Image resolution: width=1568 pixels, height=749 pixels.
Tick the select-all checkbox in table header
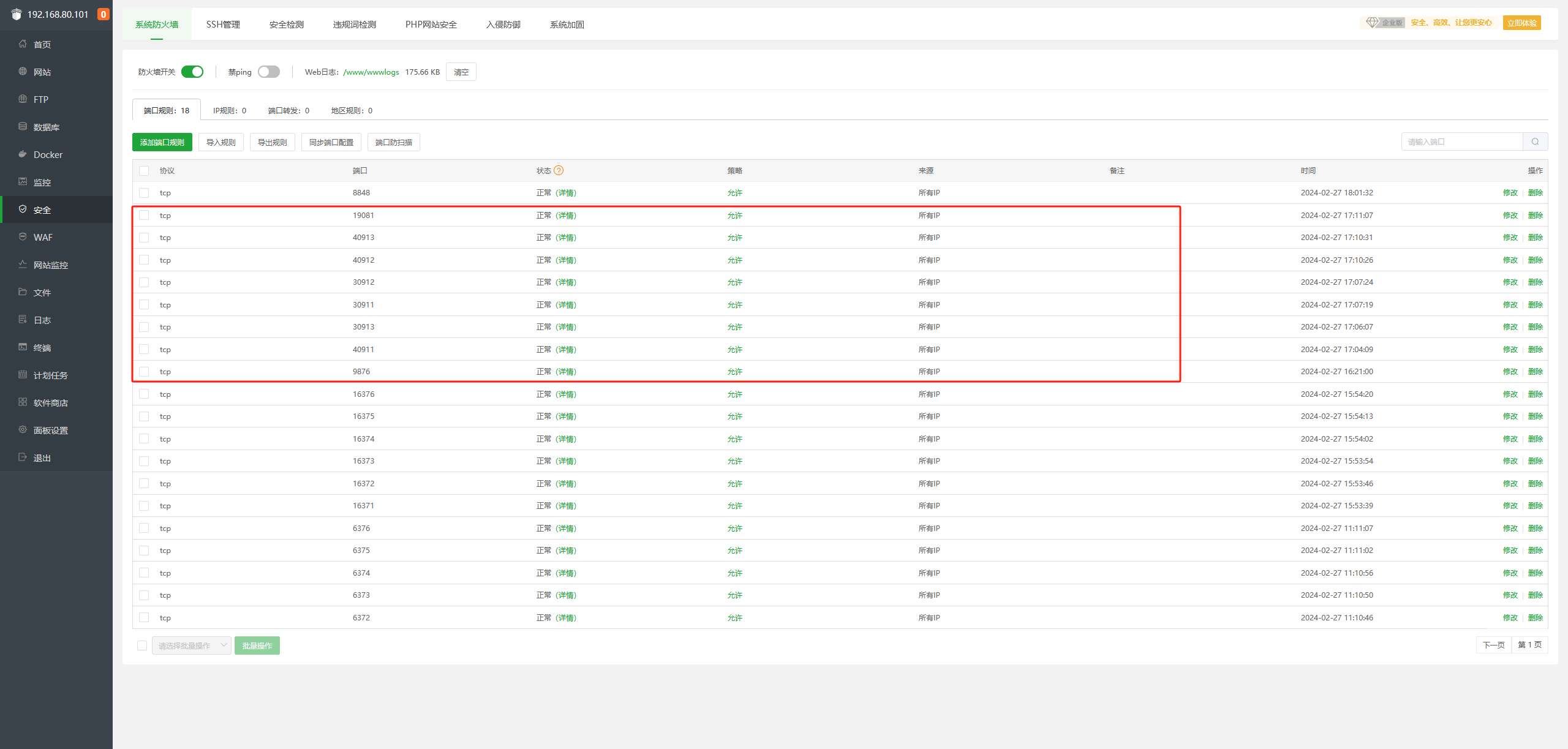144,171
